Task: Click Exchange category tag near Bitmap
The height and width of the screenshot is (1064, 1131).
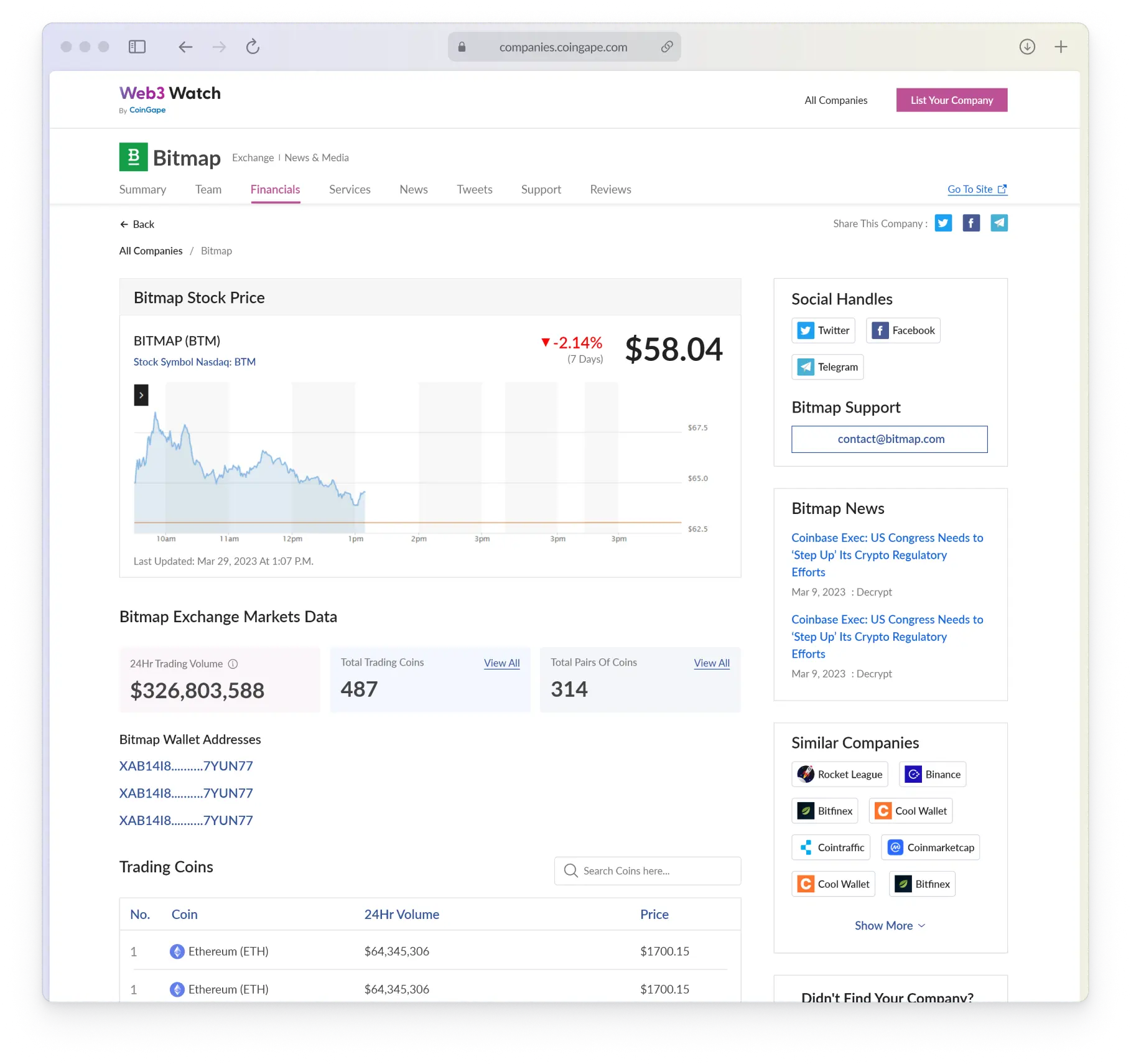Action: pyautogui.click(x=253, y=158)
